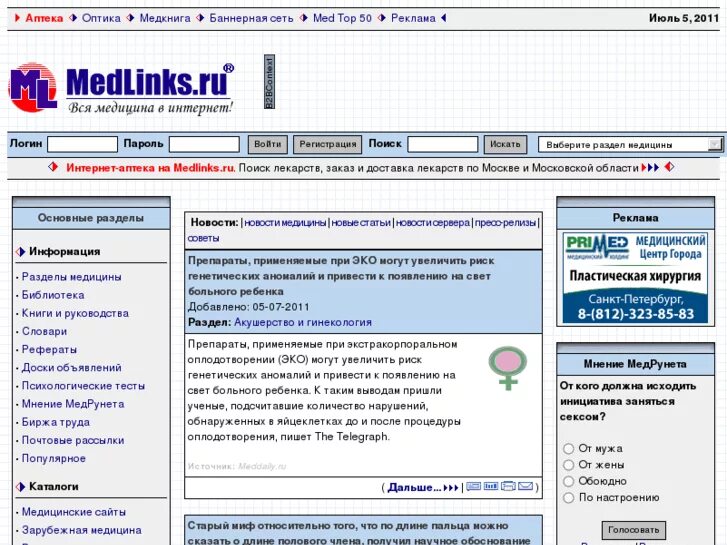Open the Разделы медицины sidebar link

coord(71,277)
